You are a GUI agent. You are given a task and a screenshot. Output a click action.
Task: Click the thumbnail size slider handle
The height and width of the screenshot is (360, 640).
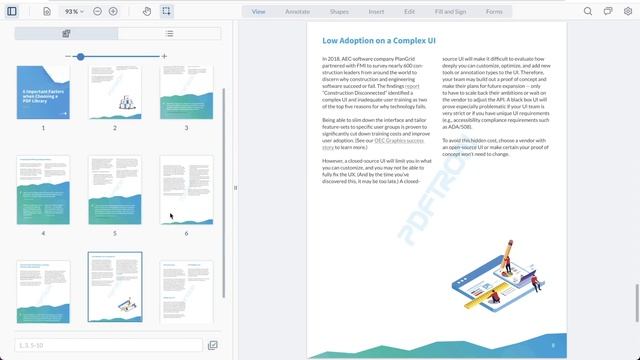click(80, 57)
